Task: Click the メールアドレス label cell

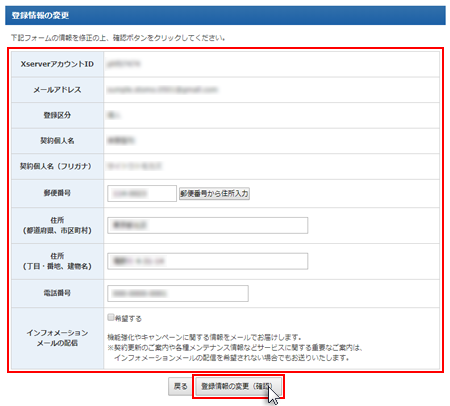Action: (x=57, y=90)
